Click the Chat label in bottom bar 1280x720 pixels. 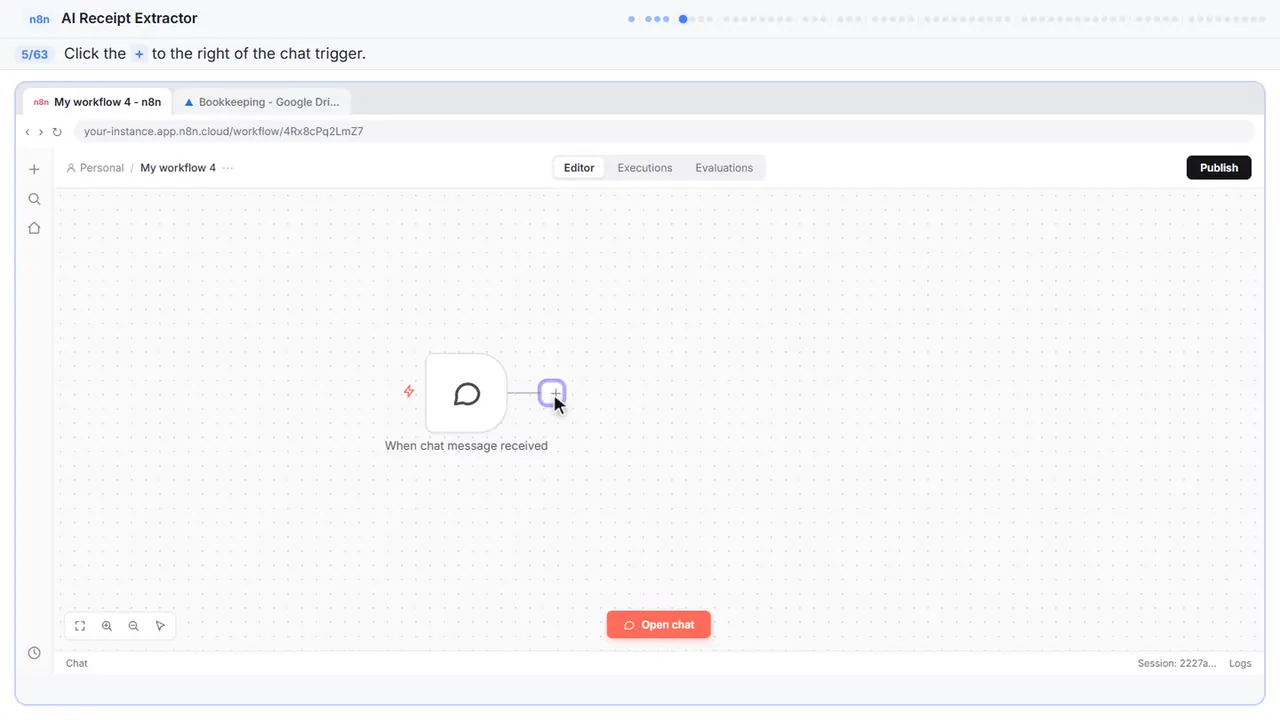[x=77, y=664]
